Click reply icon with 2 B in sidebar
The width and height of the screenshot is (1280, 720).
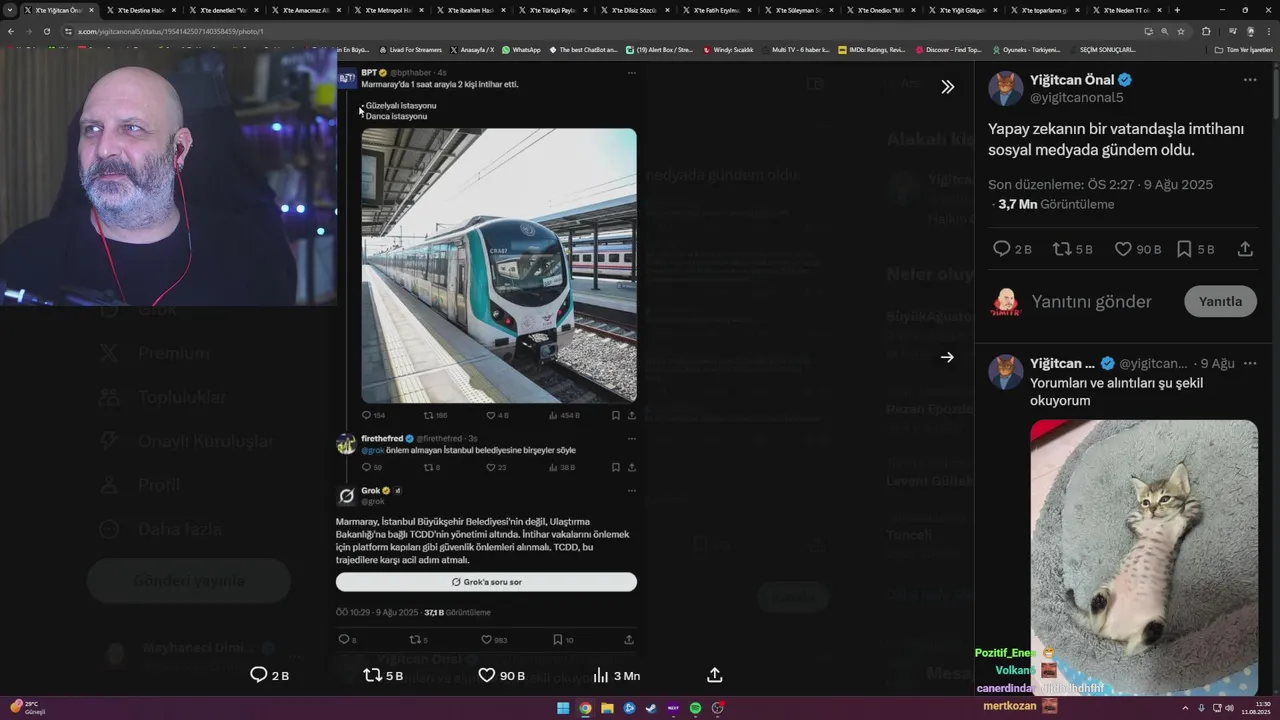[x=1011, y=249]
